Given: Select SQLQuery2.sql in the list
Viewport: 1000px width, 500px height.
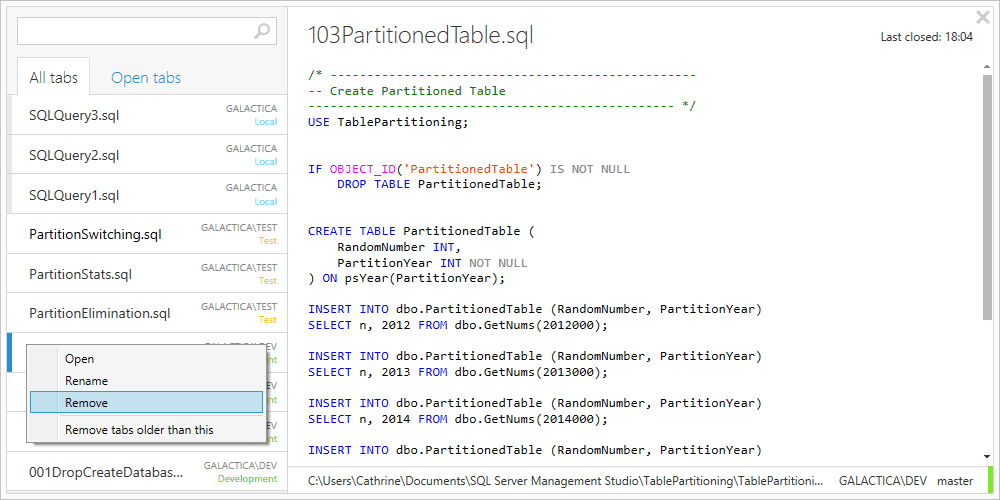Looking at the screenshot, I should (x=74, y=155).
